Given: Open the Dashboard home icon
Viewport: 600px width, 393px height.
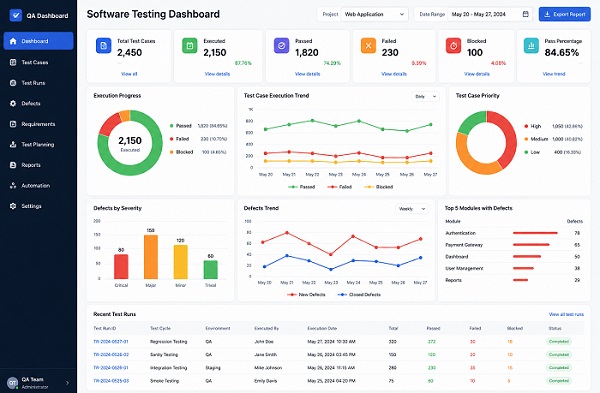Looking at the screenshot, I should pos(13,41).
